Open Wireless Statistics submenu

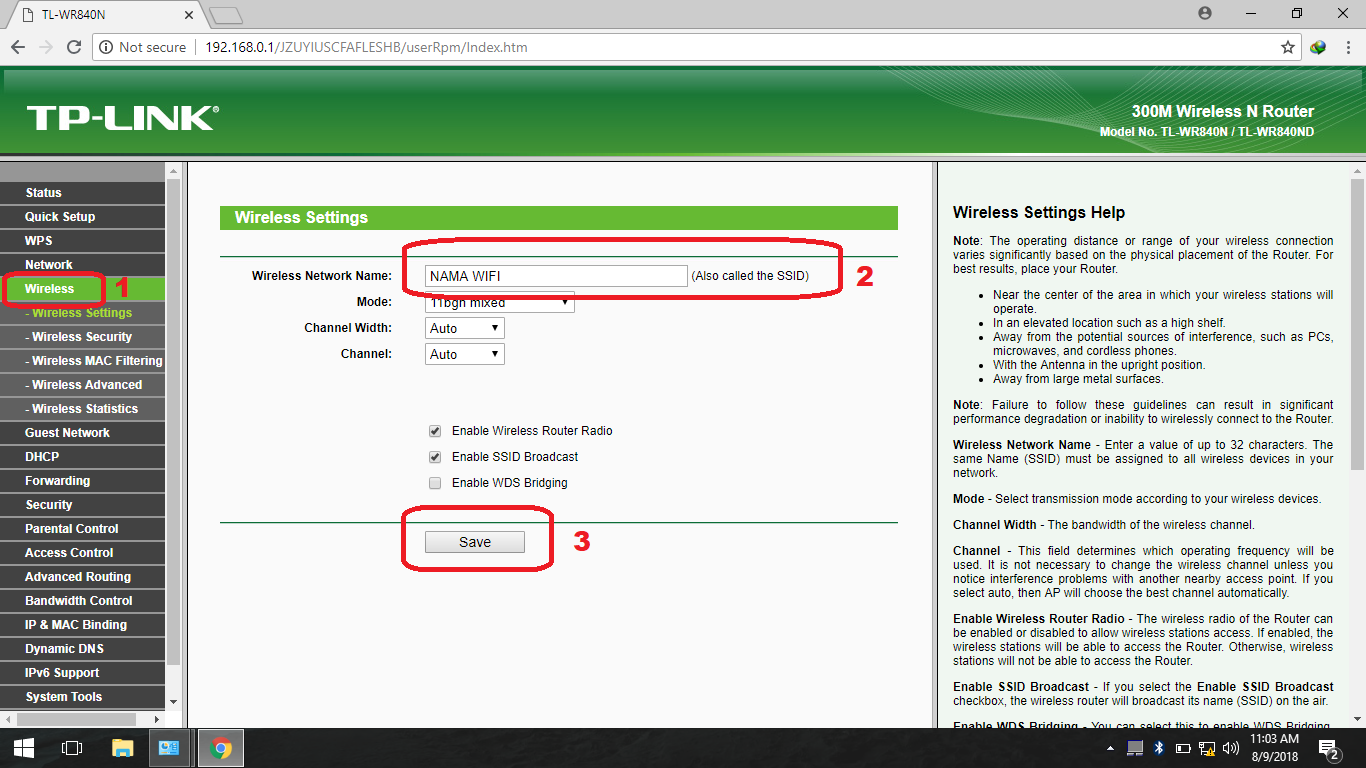82,409
